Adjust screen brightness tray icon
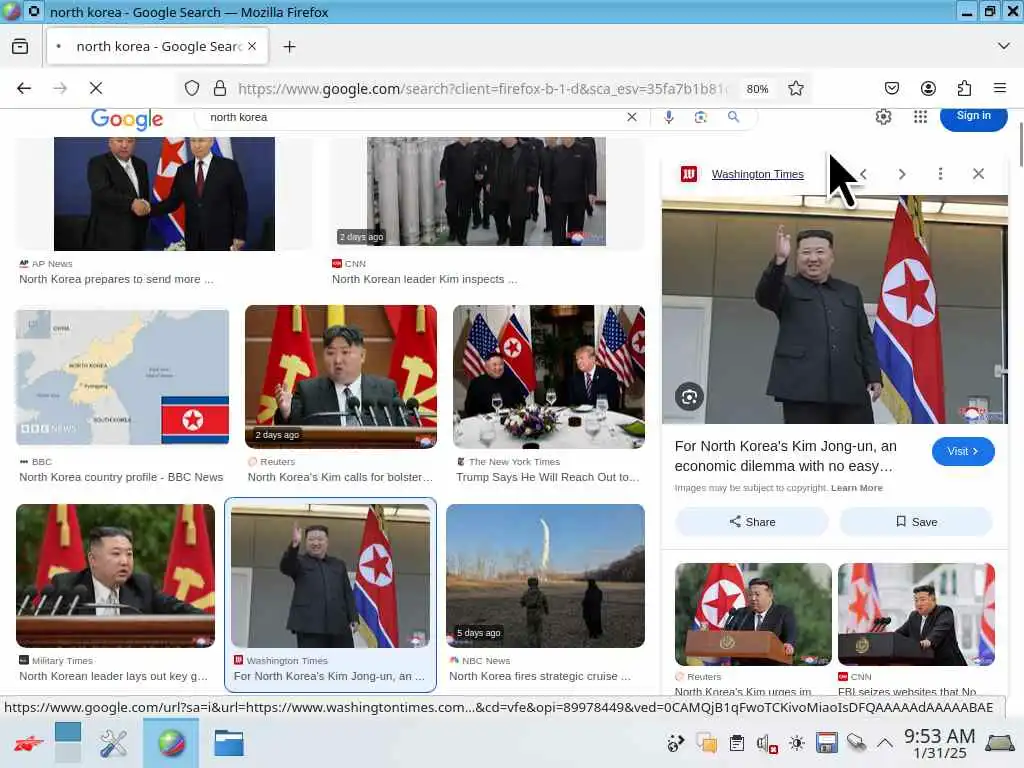 pyautogui.click(x=797, y=743)
